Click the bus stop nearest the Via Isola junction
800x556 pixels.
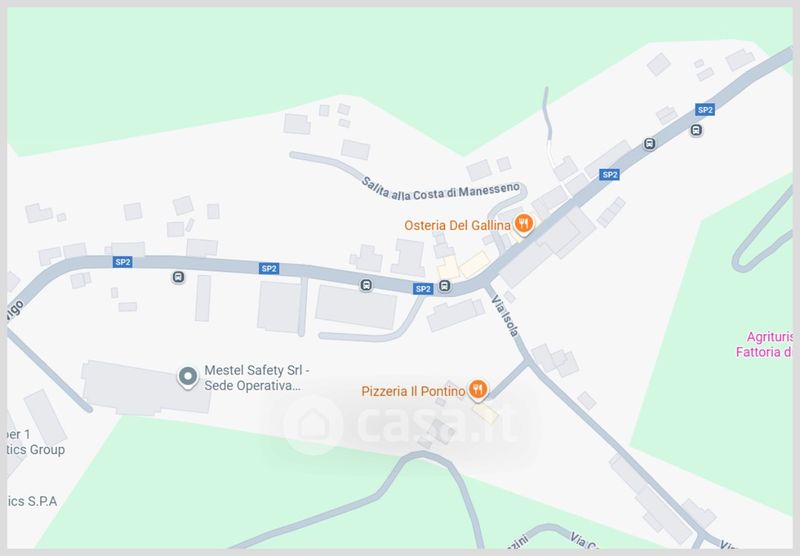[444, 286]
